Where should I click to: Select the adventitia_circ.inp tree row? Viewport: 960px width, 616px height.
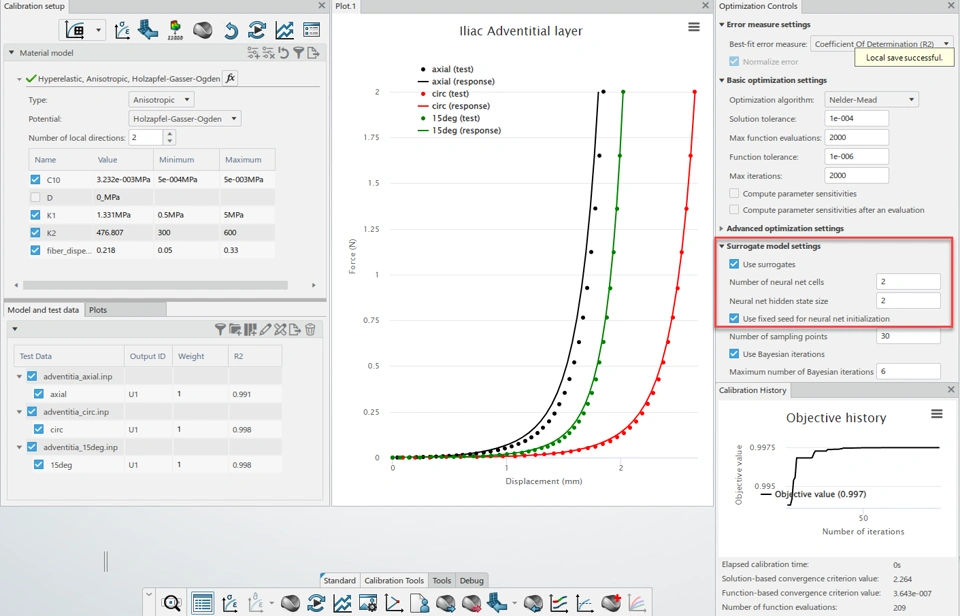point(76,411)
